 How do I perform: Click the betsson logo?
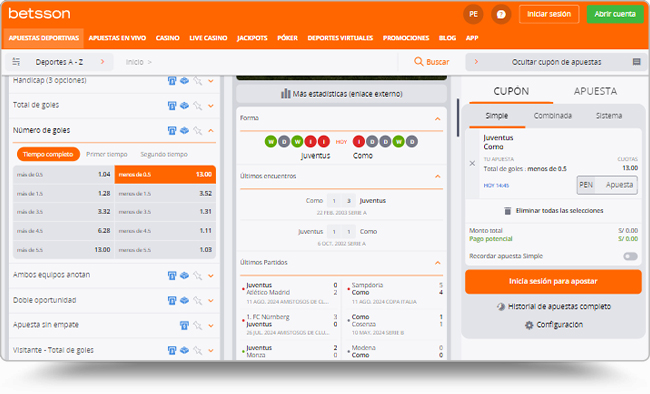click(x=39, y=13)
